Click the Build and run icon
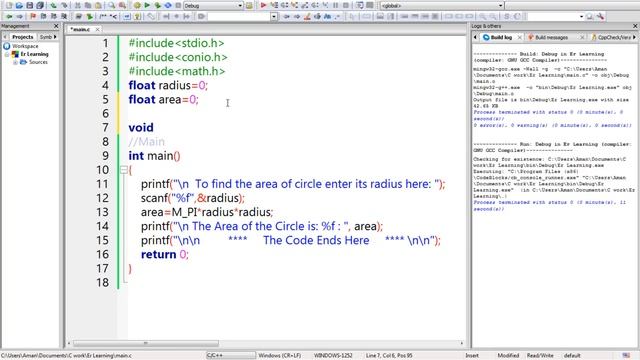Screen dimensions: 640x360 [158, 5]
